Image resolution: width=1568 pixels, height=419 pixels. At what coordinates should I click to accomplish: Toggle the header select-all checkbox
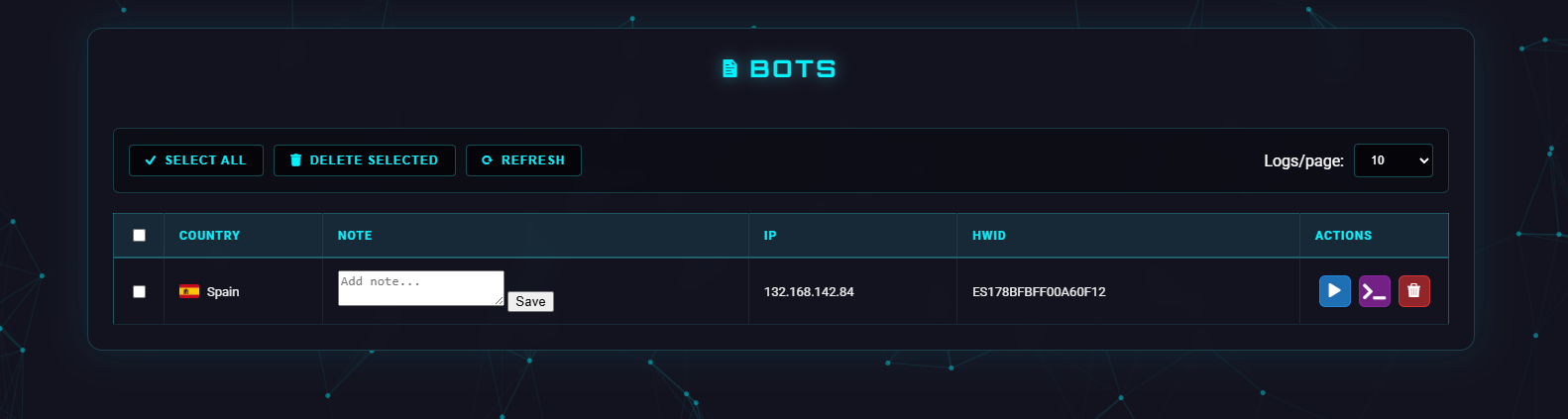point(139,236)
